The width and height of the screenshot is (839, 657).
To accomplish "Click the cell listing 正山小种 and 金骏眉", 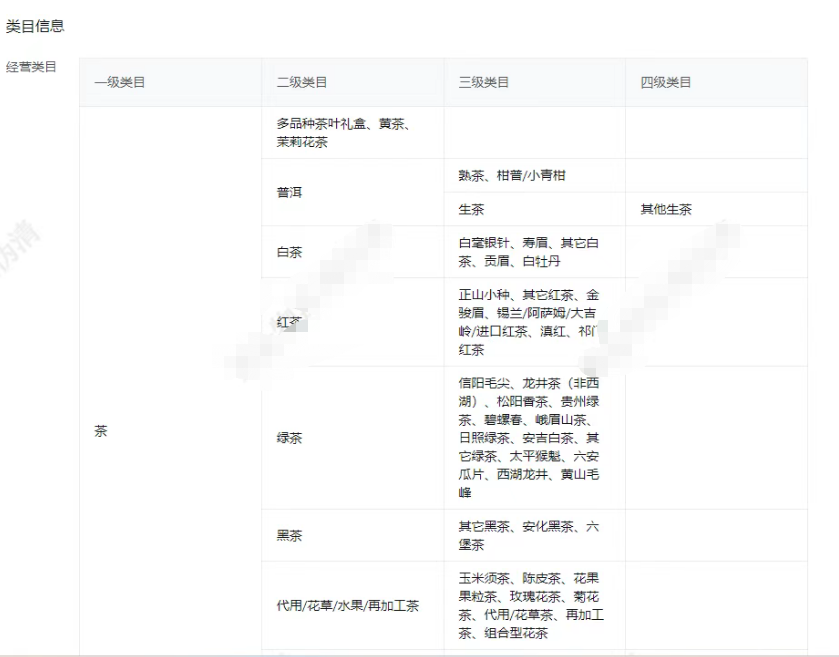I will coord(528,322).
